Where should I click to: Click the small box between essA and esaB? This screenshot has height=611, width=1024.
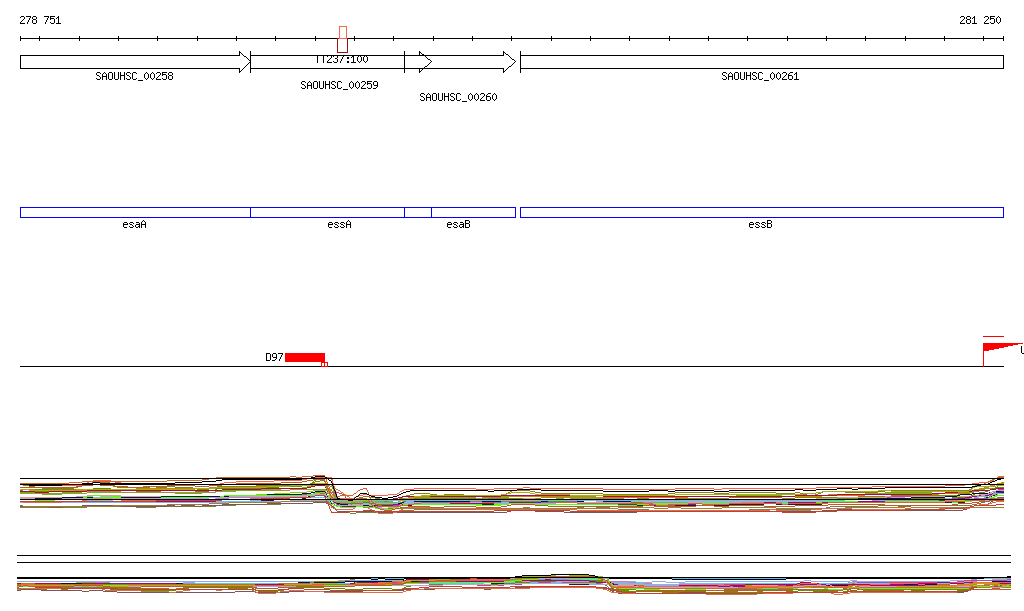(x=418, y=212)
